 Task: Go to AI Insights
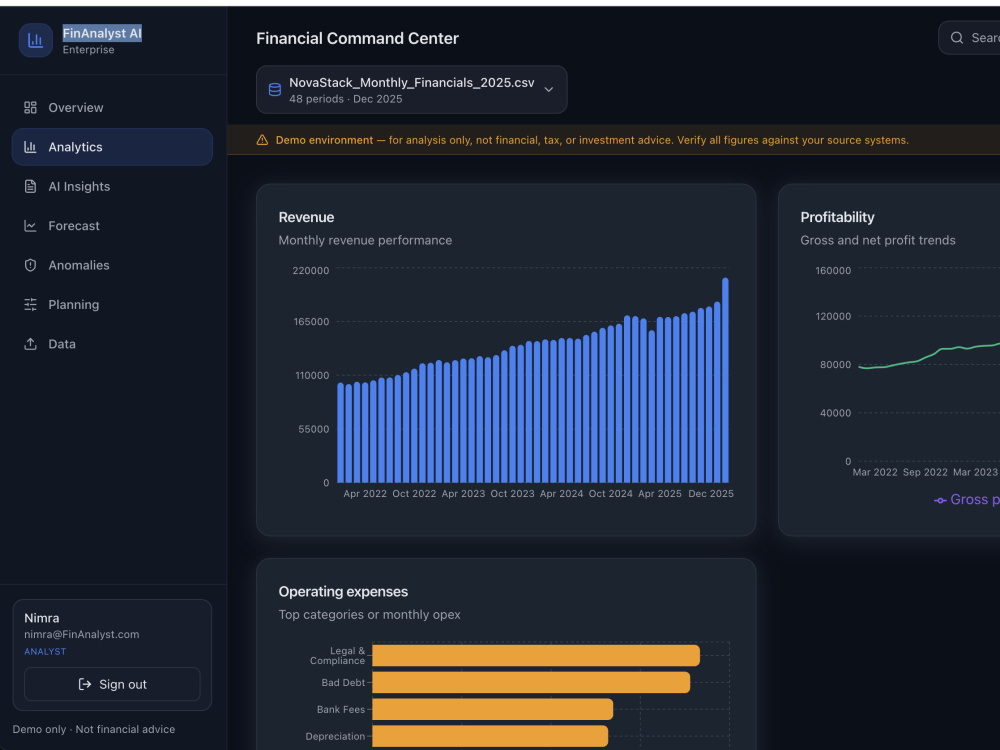(112, 186)
